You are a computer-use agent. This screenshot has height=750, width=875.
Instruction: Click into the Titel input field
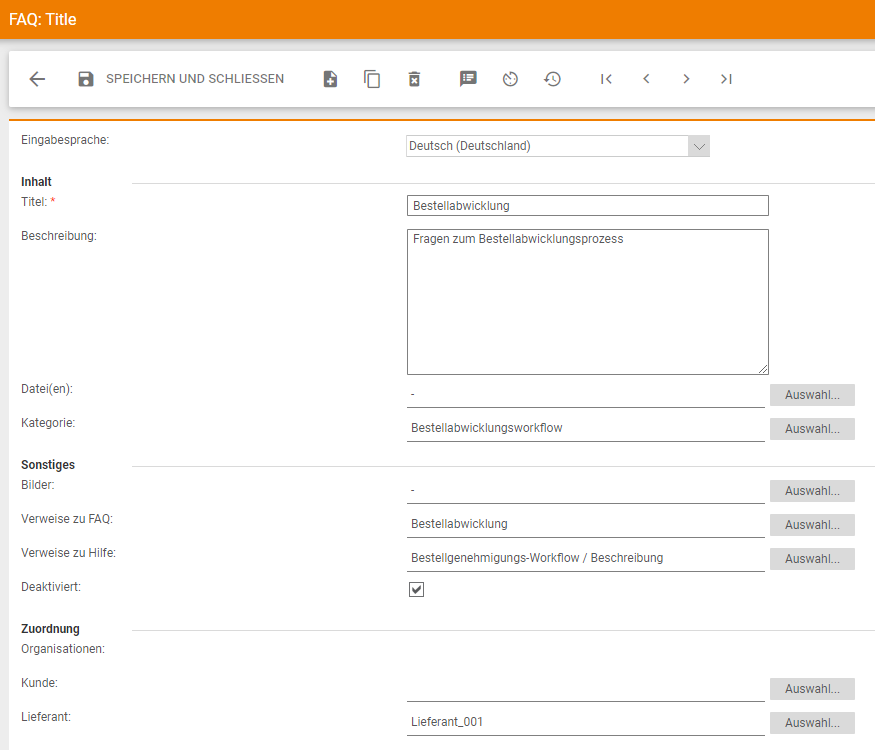tap(588, 206)
